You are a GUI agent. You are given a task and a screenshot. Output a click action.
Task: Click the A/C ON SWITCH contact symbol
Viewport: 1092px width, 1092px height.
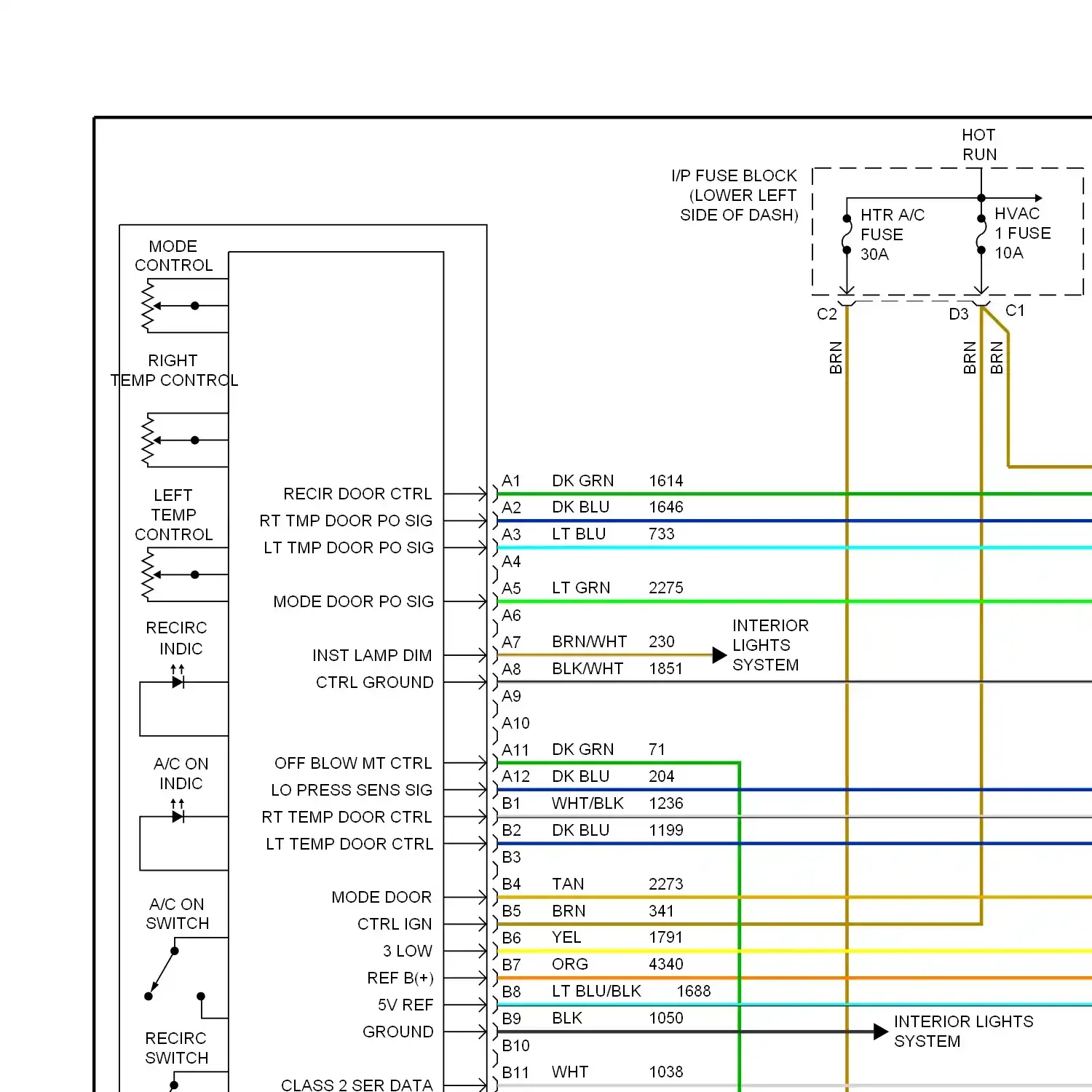click(176, 973)
